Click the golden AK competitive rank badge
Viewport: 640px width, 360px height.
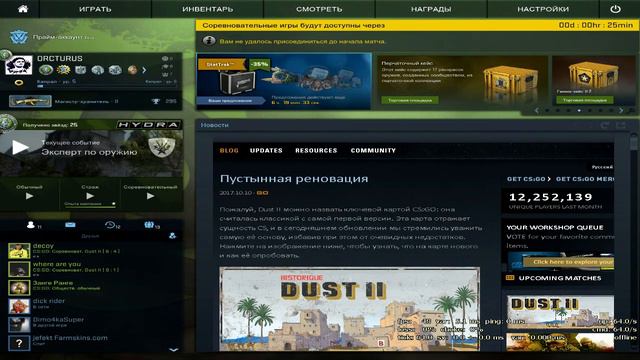[x=30, y=101]
